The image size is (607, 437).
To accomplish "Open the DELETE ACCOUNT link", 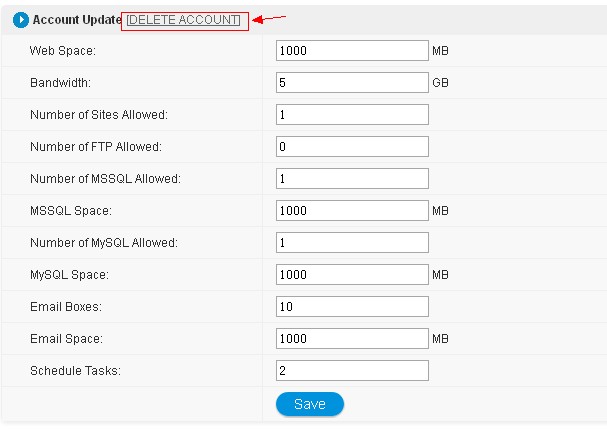I will [184, 20].
